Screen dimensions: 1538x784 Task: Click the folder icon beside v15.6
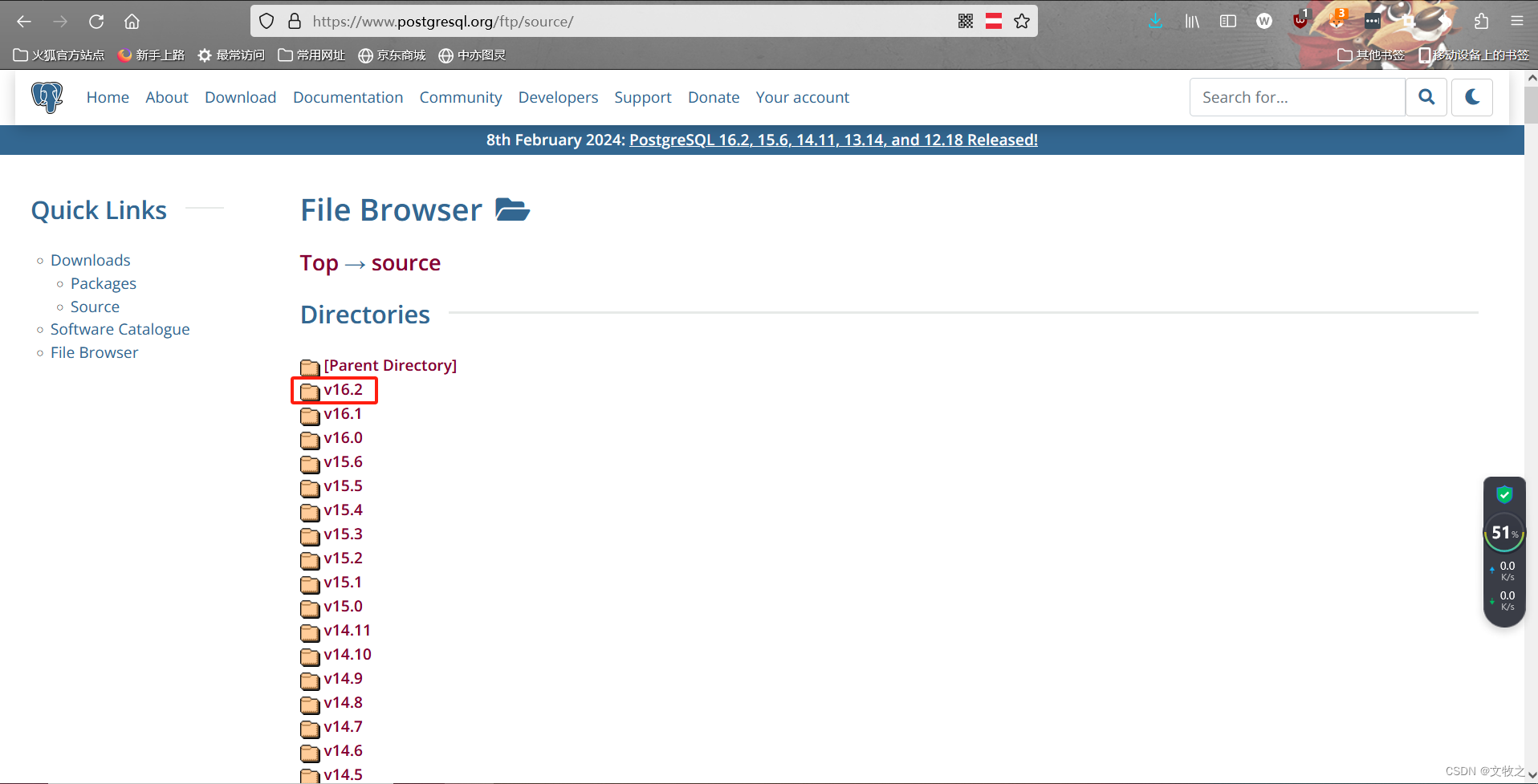(x=310, y=463)
